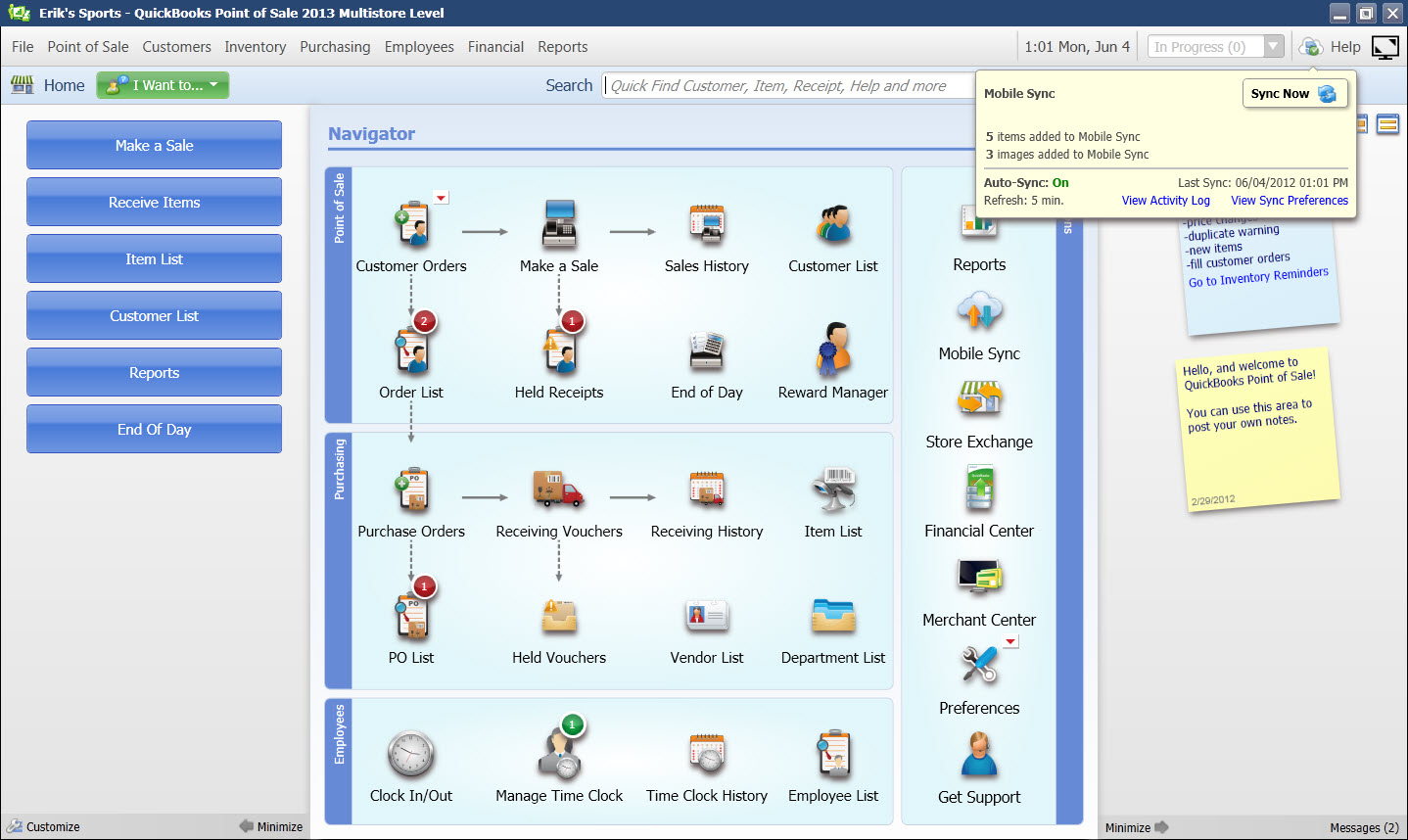Open the Held Vouchers icon

[560, 616]
